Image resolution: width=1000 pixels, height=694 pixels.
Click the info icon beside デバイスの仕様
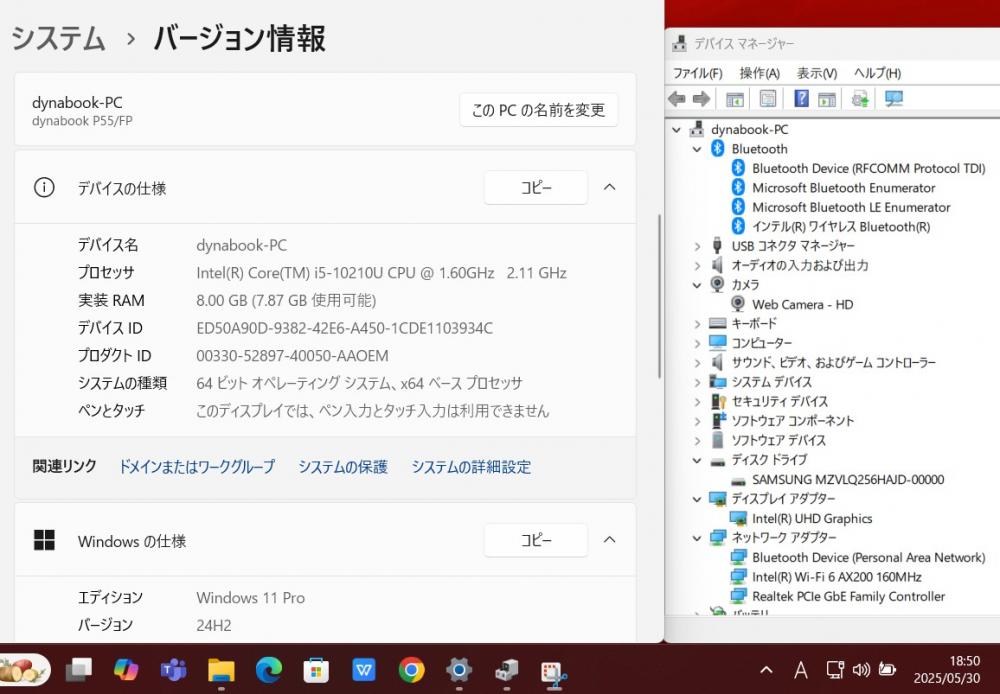coord(44,188)
